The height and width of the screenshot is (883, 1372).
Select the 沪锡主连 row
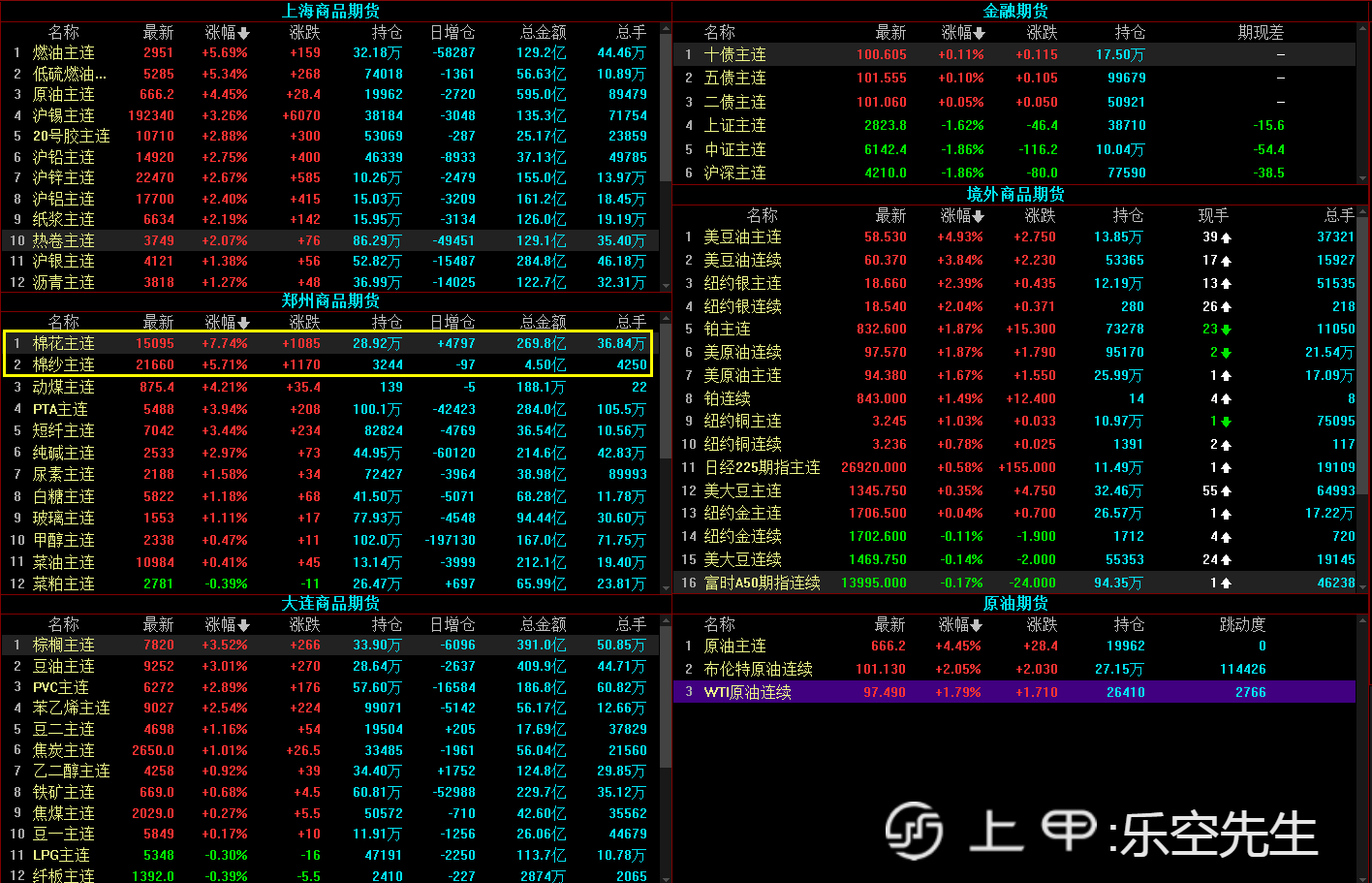(x=330, y=115)
